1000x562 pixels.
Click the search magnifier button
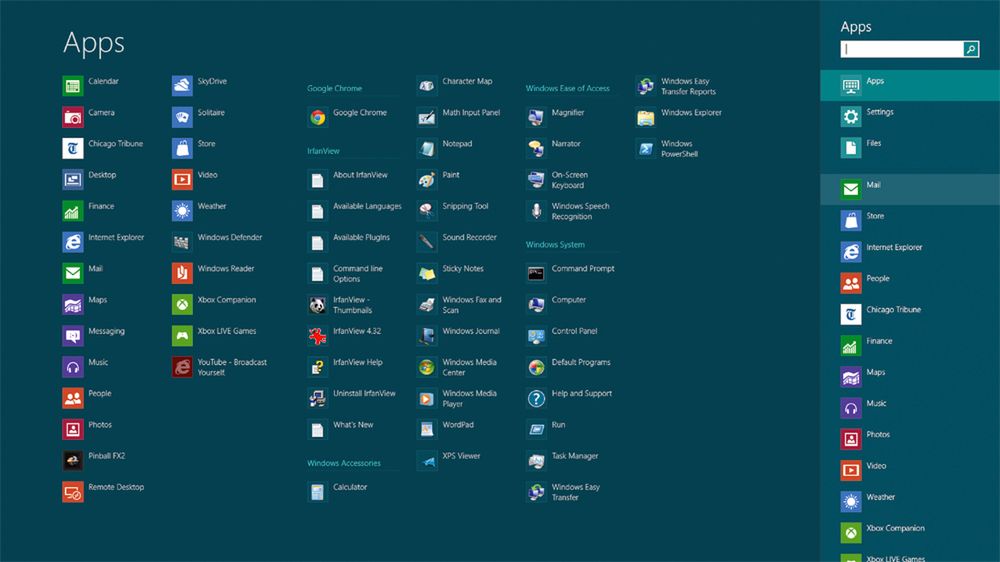[971, 49]
